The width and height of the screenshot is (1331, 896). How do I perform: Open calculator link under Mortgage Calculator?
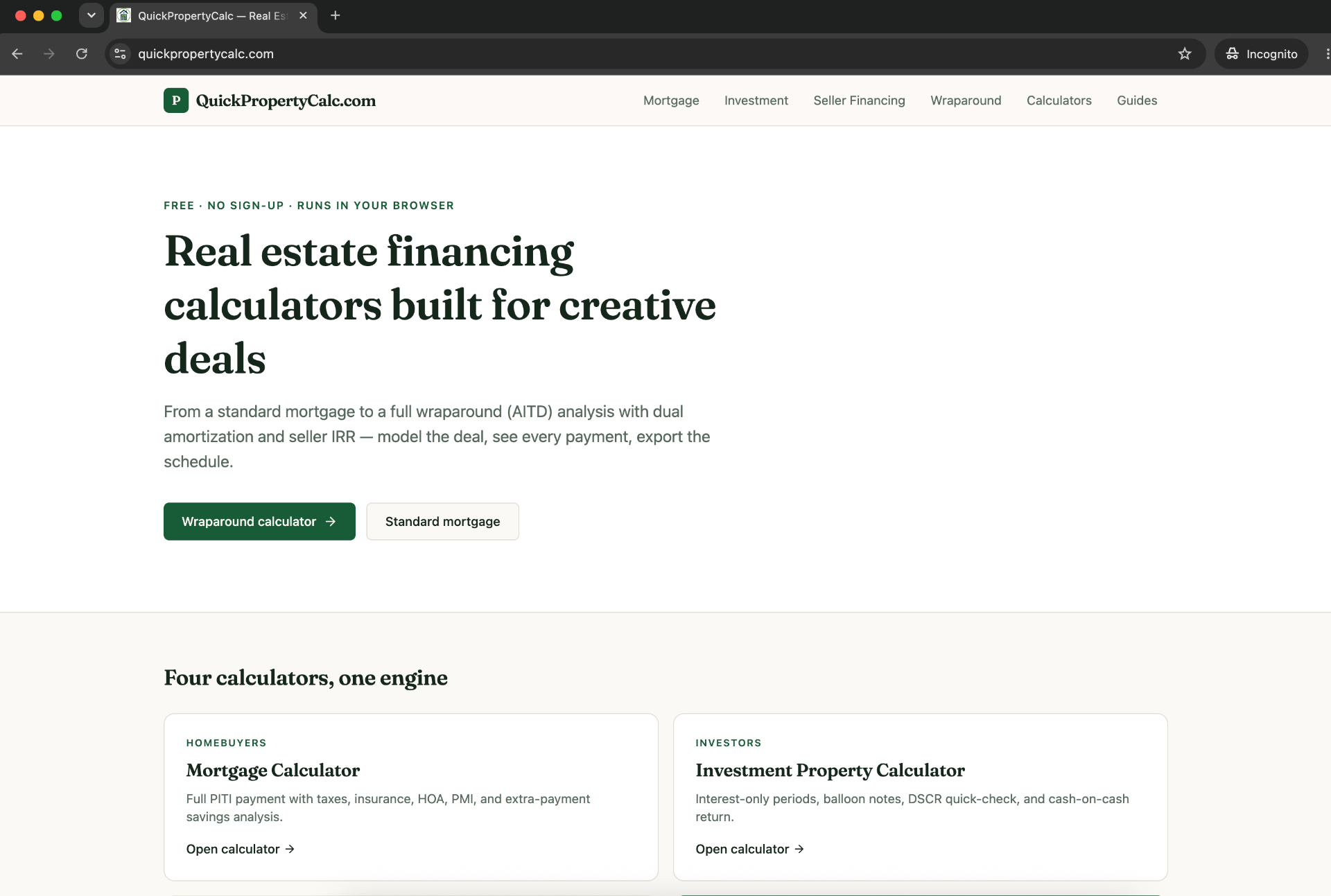click(241, 849)
